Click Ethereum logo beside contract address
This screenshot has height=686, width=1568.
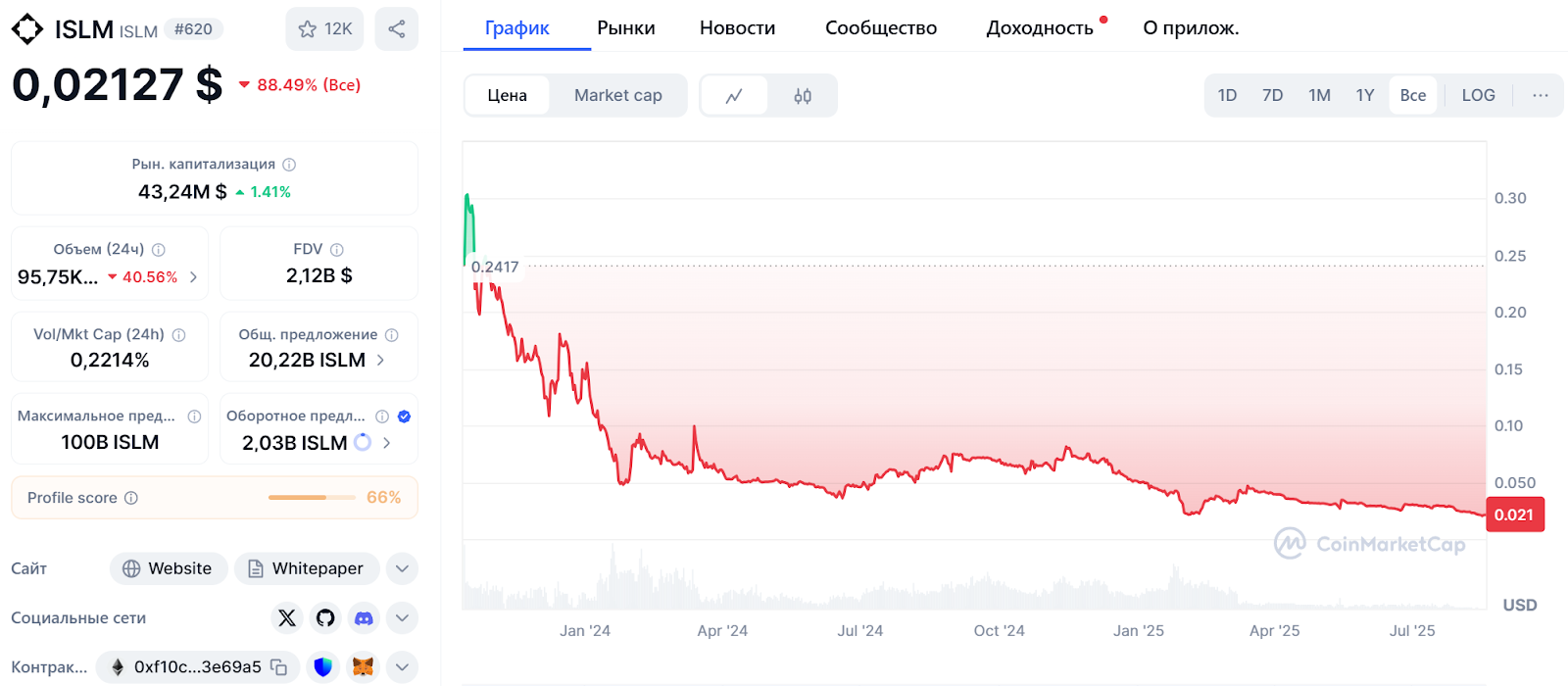pyautogui.click(x=119, y=667)
